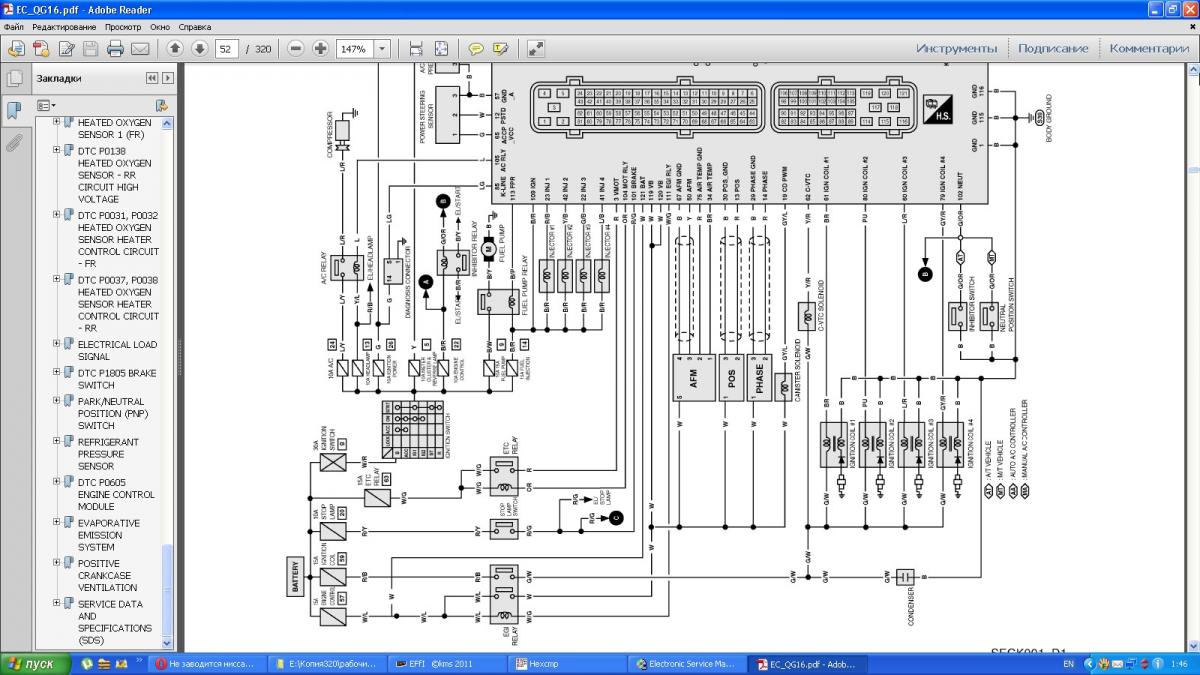Click the convert to PDF toolbar icon

[16, 48]
